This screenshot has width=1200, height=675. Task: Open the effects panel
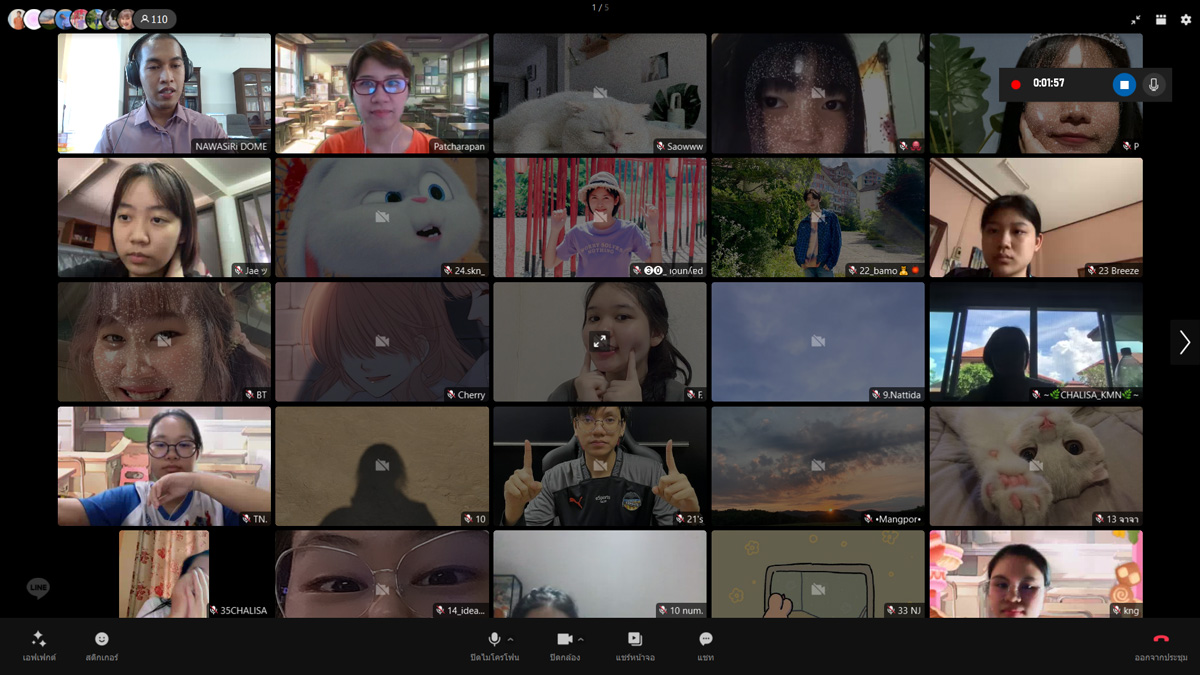[39, 645]
